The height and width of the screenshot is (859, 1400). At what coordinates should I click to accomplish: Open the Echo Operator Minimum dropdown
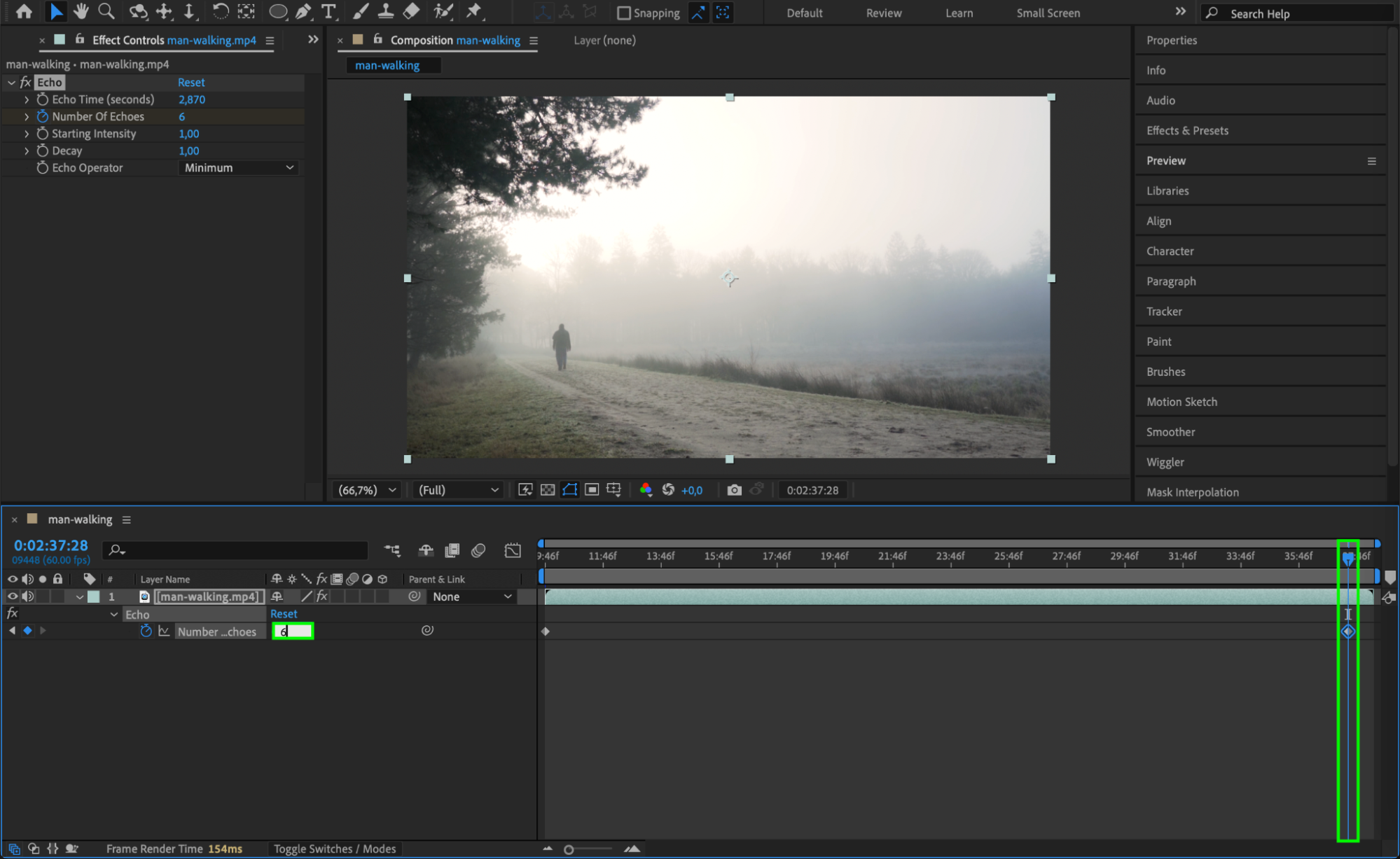pyautogui.click(x=239, y=168)
